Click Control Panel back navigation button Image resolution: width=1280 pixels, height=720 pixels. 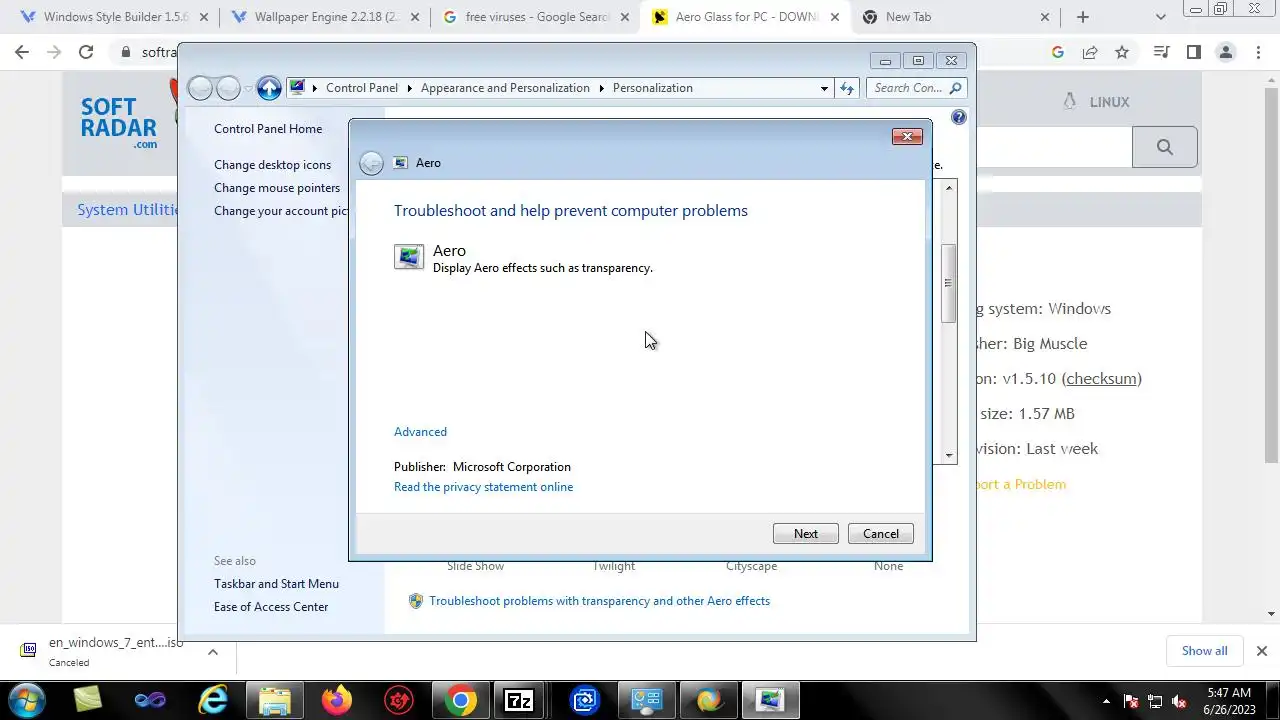click(200, 88)
